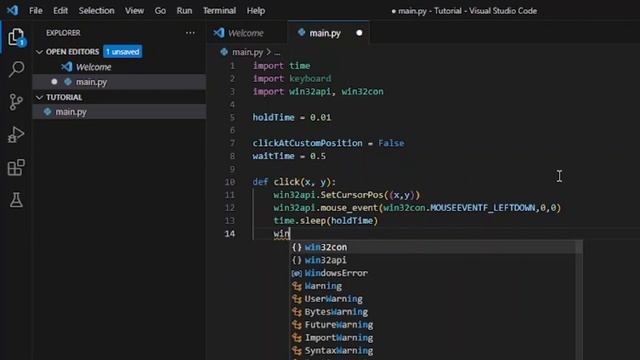Select Welcome in Open Editors list
This screenshot has width=640, height=360.
click(119, 67)
